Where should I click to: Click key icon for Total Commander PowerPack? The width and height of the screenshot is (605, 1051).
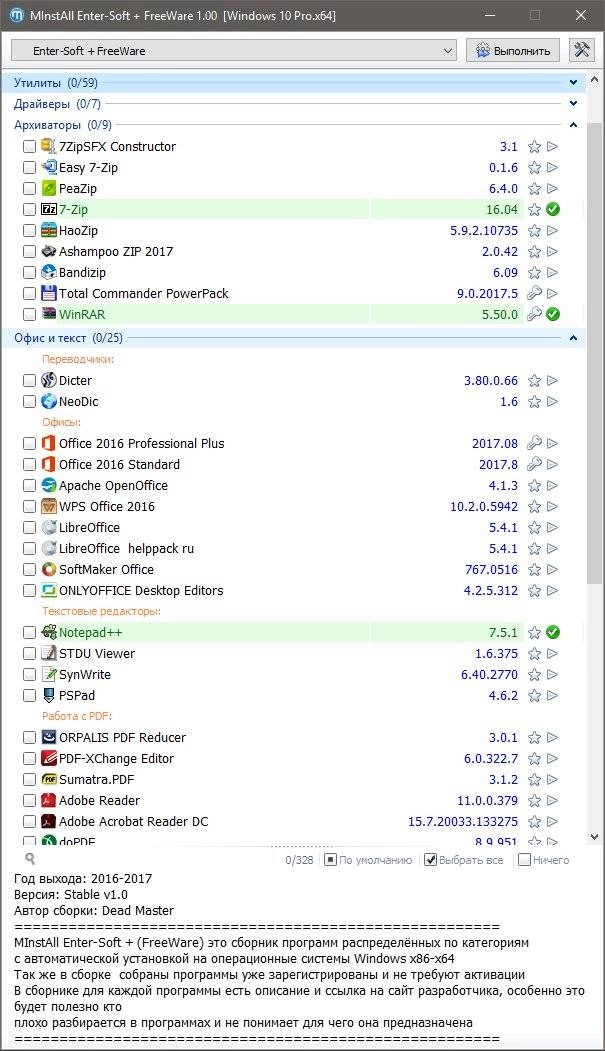(534, 294)
